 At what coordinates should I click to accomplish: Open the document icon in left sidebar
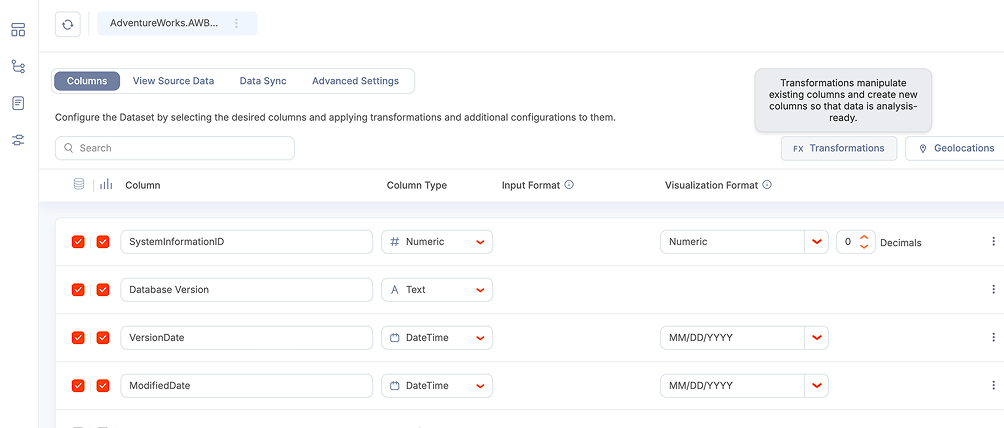pos(18,103)
